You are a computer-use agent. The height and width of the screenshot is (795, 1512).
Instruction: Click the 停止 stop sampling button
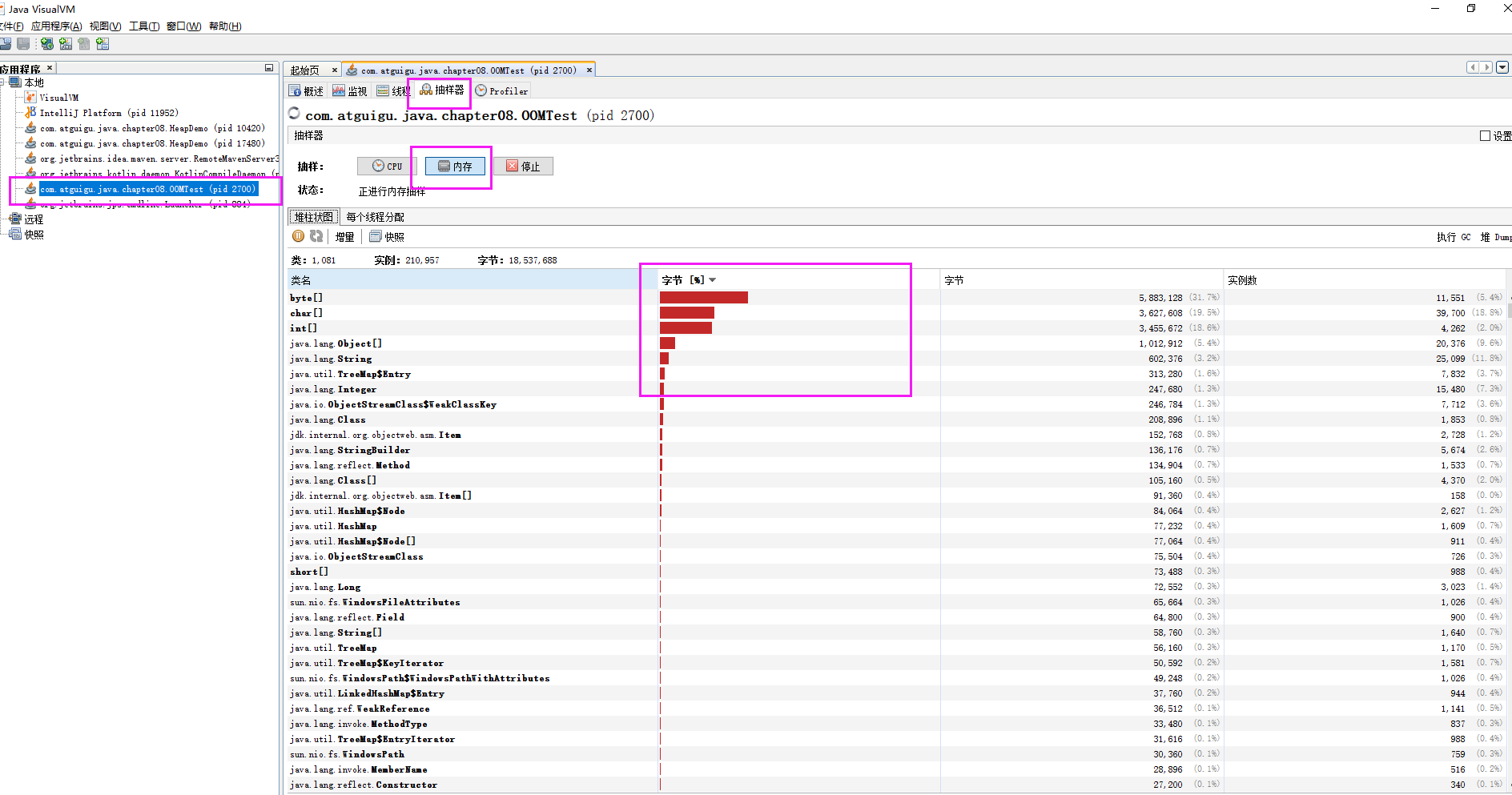click(x=523, y=167)
